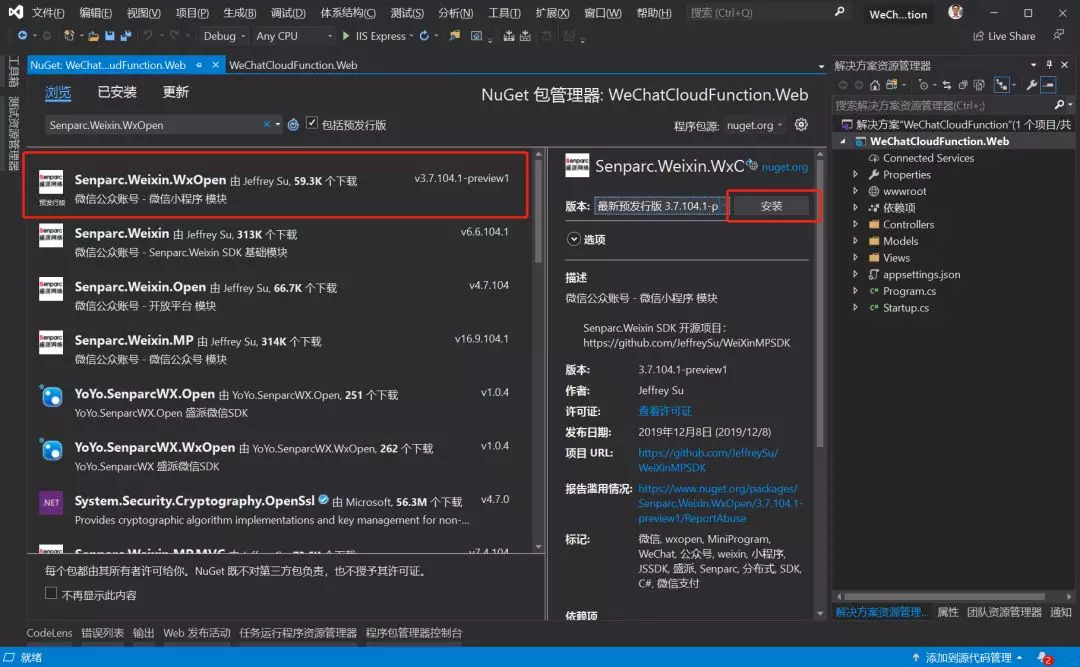Click the Live Share button

pyautogui.click(x=1004, y=36)
